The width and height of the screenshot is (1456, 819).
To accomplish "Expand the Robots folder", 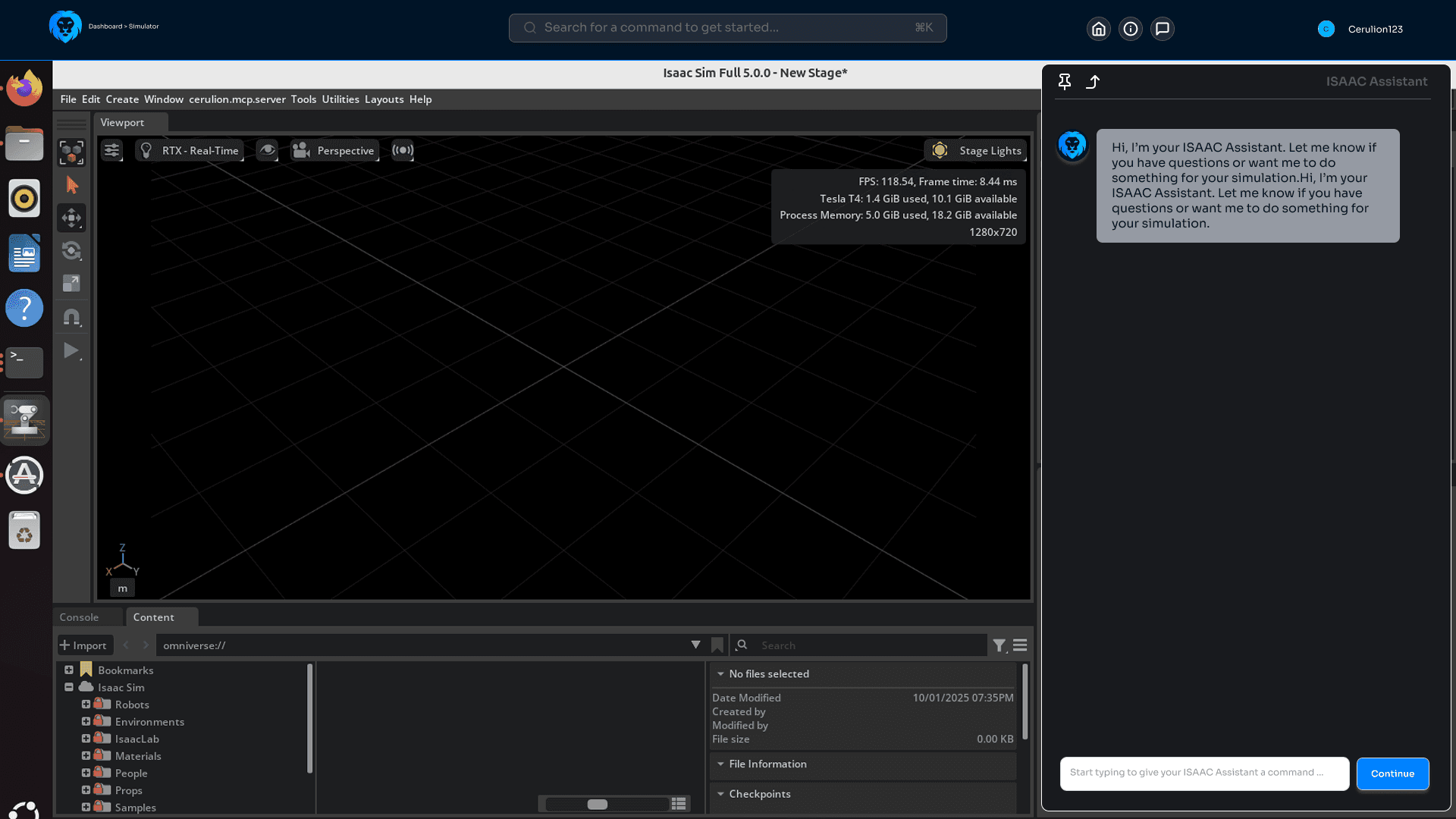I will point(86,704).
